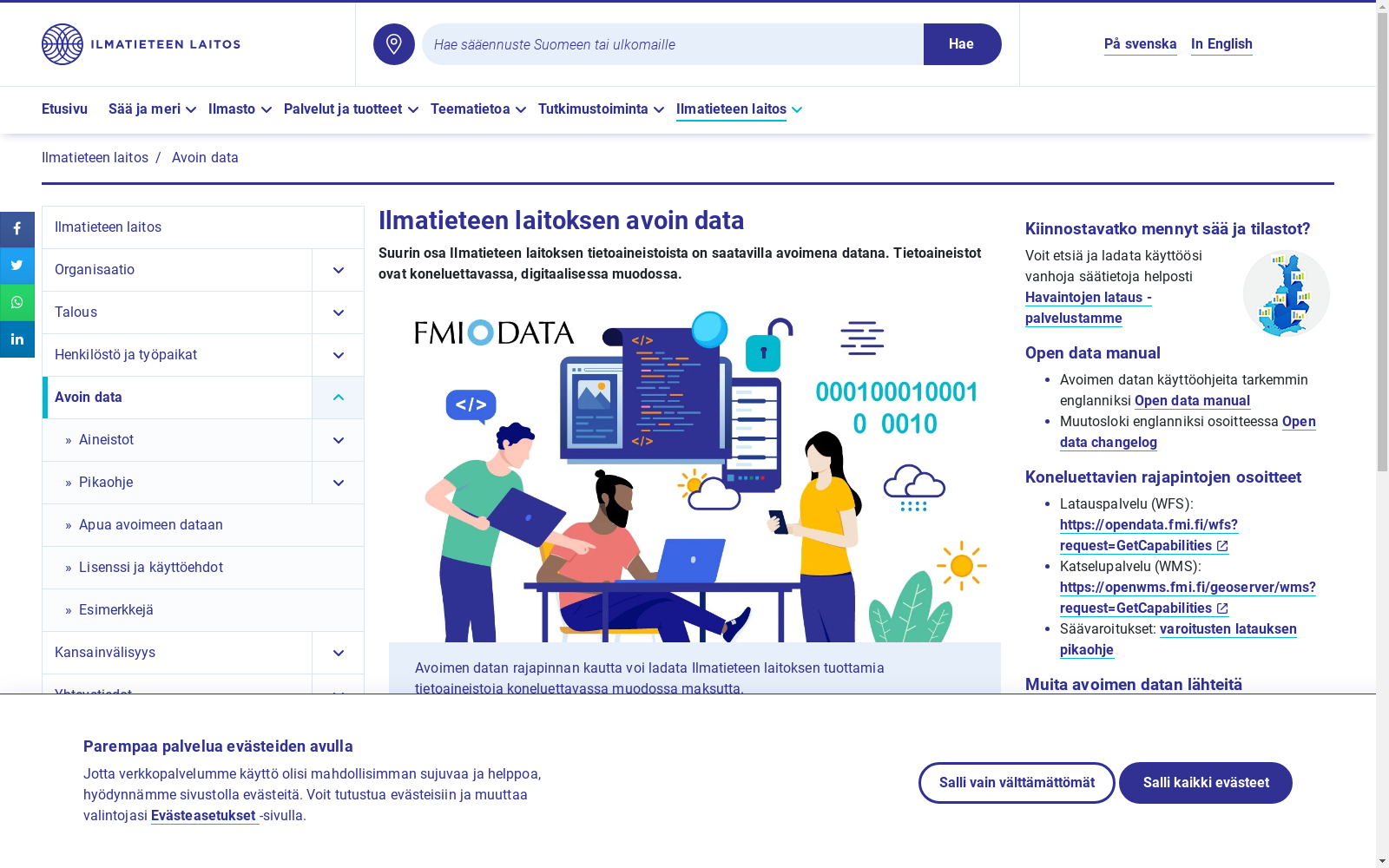The width and height of the screenshot is (1389, 868).
Task: Collapse the Avoin data sidebar section
Action: [x=339, y=398]
